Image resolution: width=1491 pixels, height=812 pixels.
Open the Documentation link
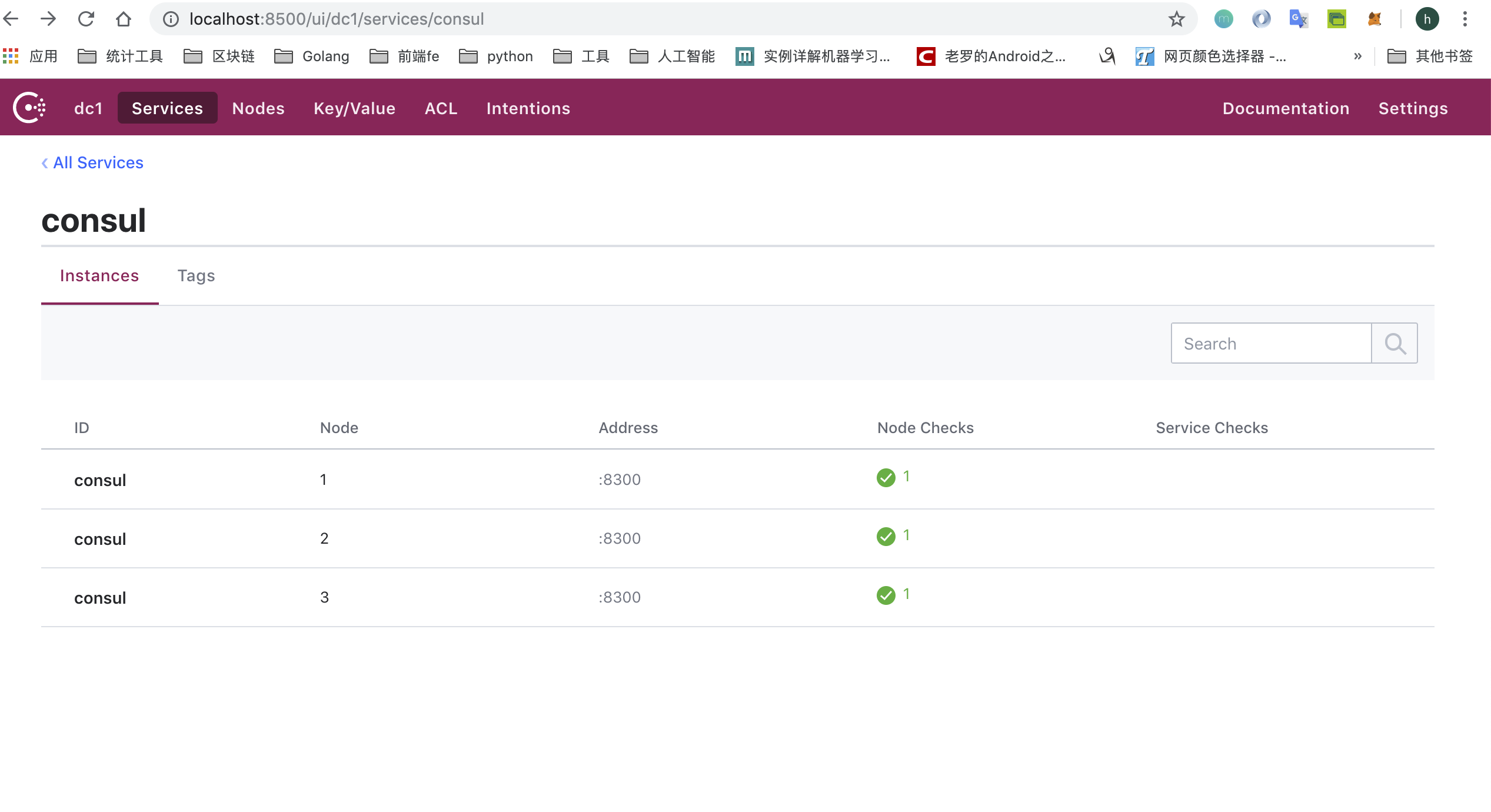point(1286,108)
